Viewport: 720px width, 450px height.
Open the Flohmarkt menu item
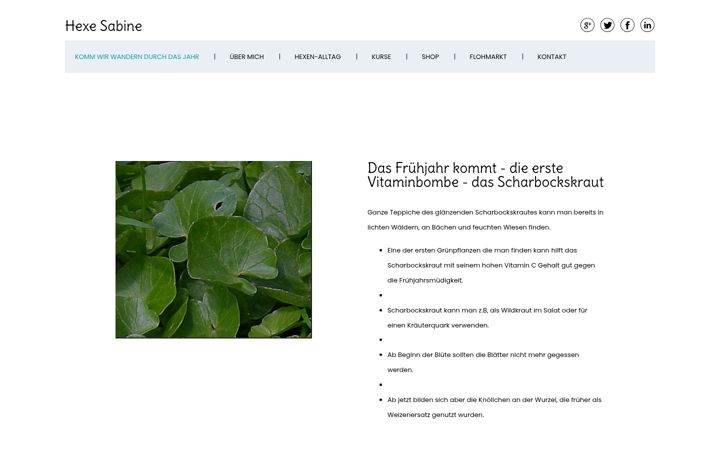[x=488, y=57]
